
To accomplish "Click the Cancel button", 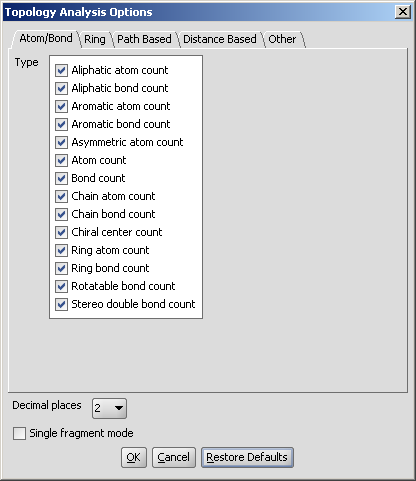I will pos(174,457).
